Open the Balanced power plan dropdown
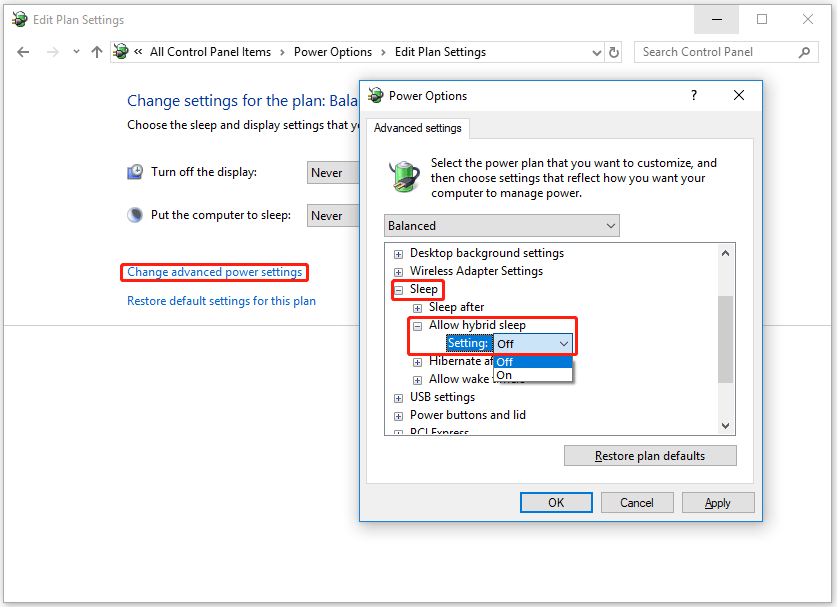 point(502,226)
